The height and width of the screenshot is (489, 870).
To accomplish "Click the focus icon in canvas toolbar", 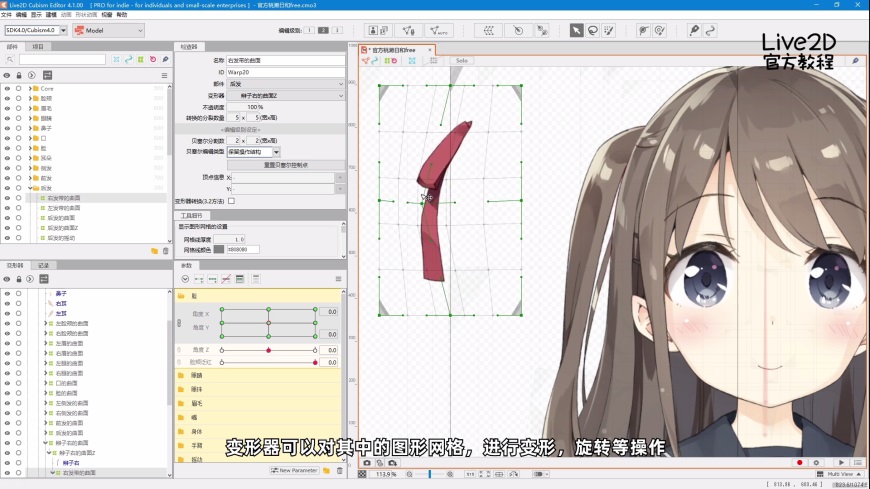I will click(x=412, y=61).
